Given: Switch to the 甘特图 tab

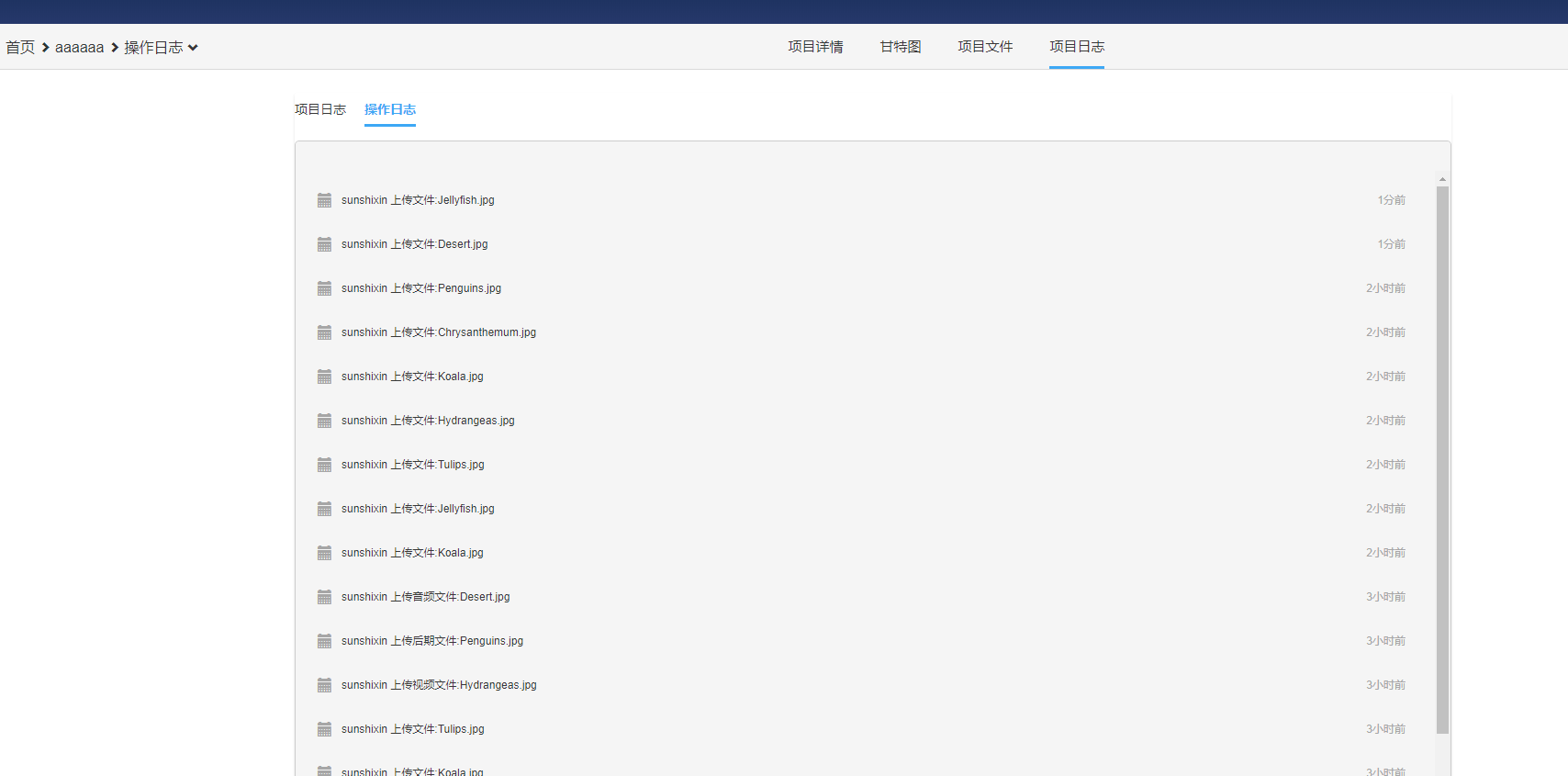Looking at the screenshot, I should click(x=900, y=47).
